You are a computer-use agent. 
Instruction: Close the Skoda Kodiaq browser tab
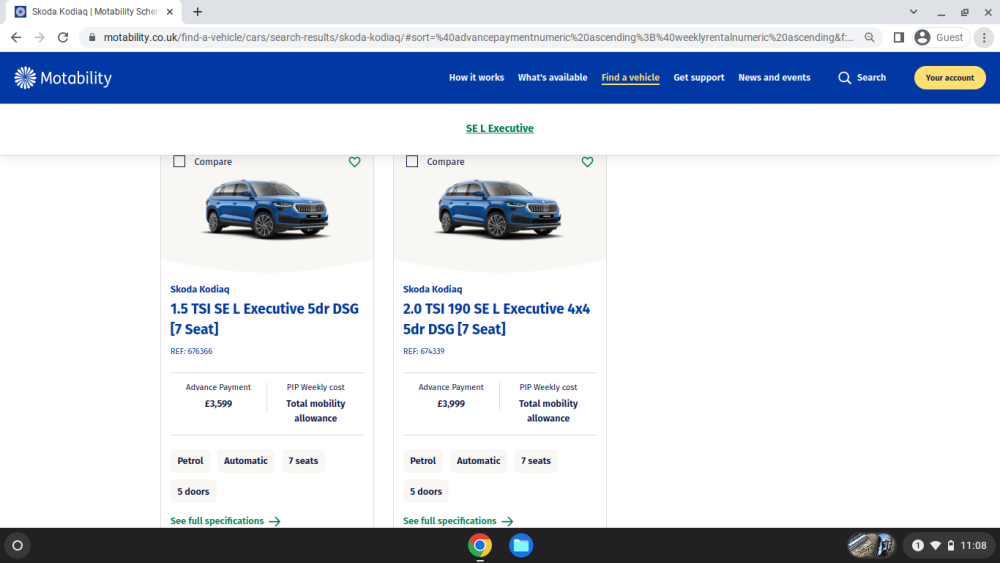170,11
